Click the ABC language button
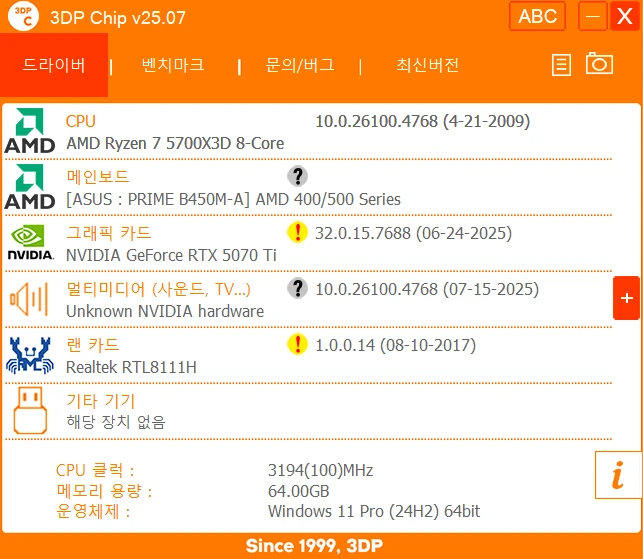The height and width of the screenshot is (559, 643). point(537,16)
